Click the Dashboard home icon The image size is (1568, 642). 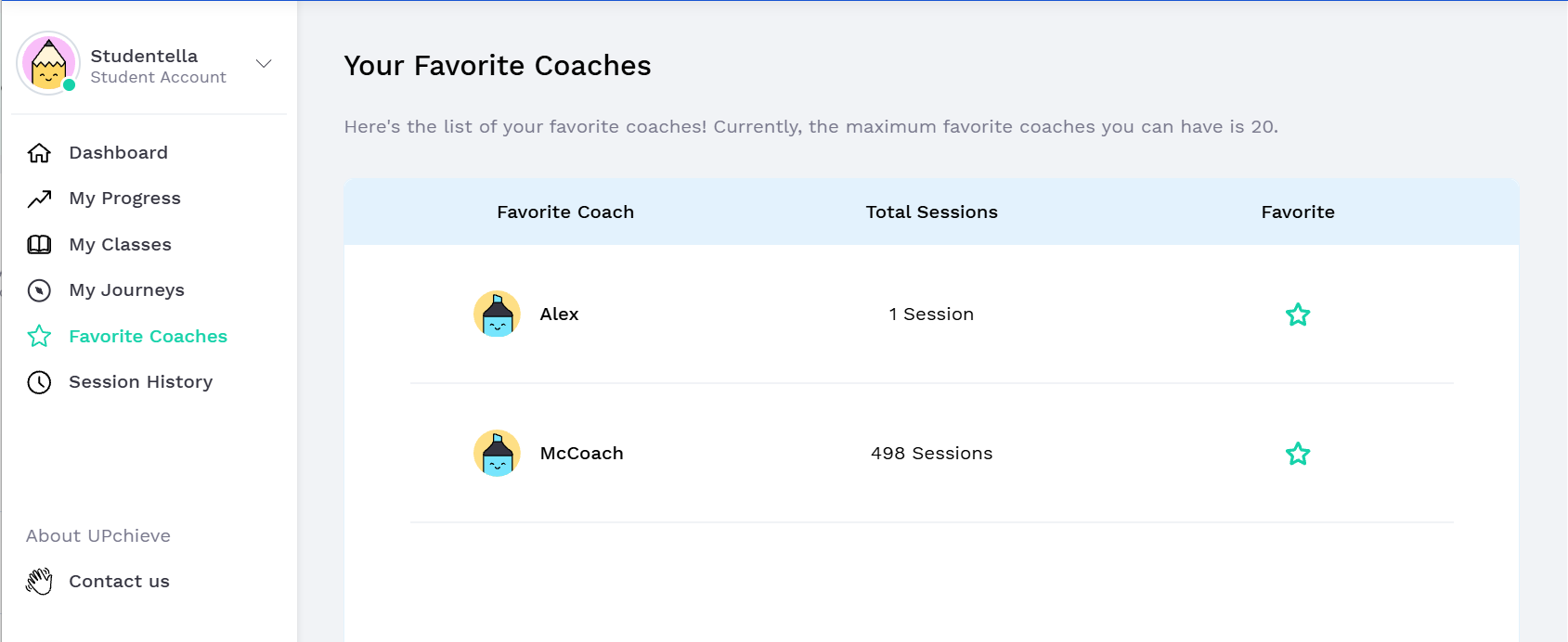(x=39, y=153)
